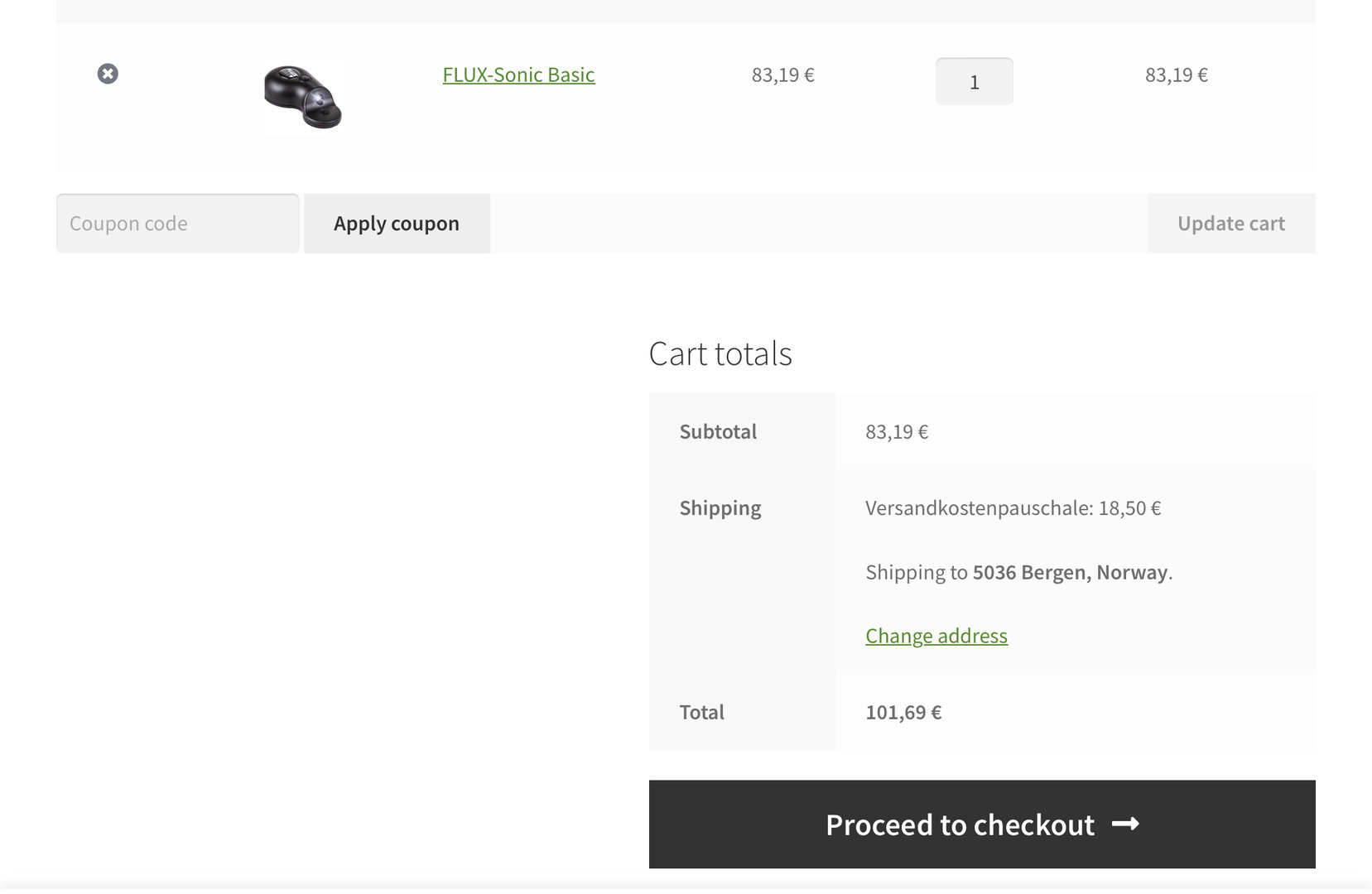
Task: Click into the Coupon code field
Action: (x=177, y=223)
